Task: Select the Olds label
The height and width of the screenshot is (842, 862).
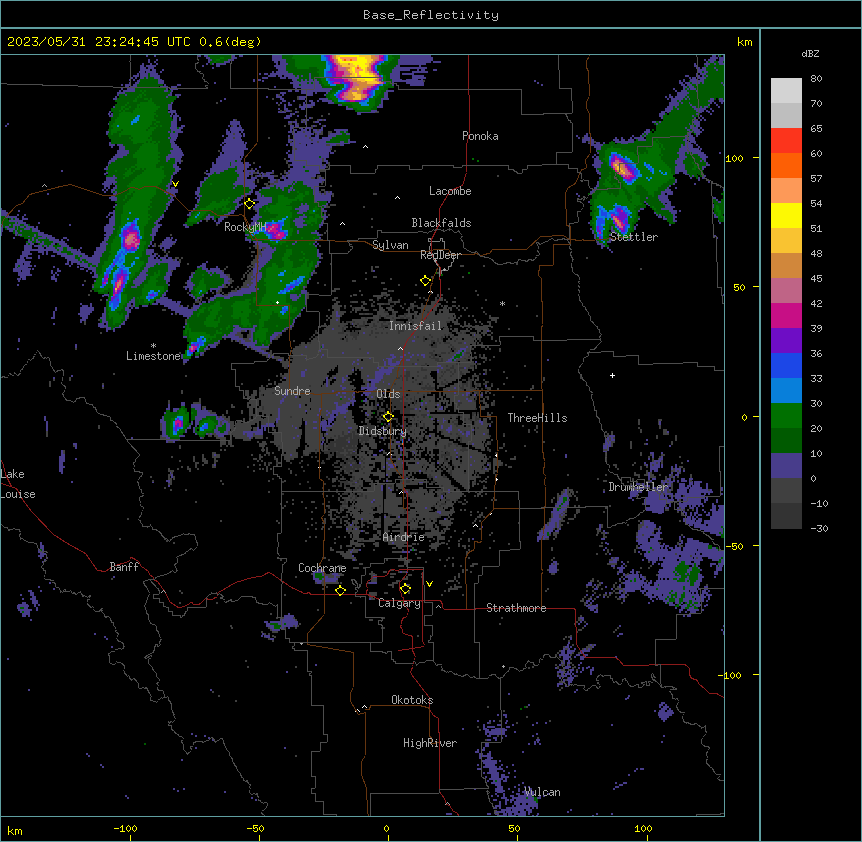Action: point(388,394)
